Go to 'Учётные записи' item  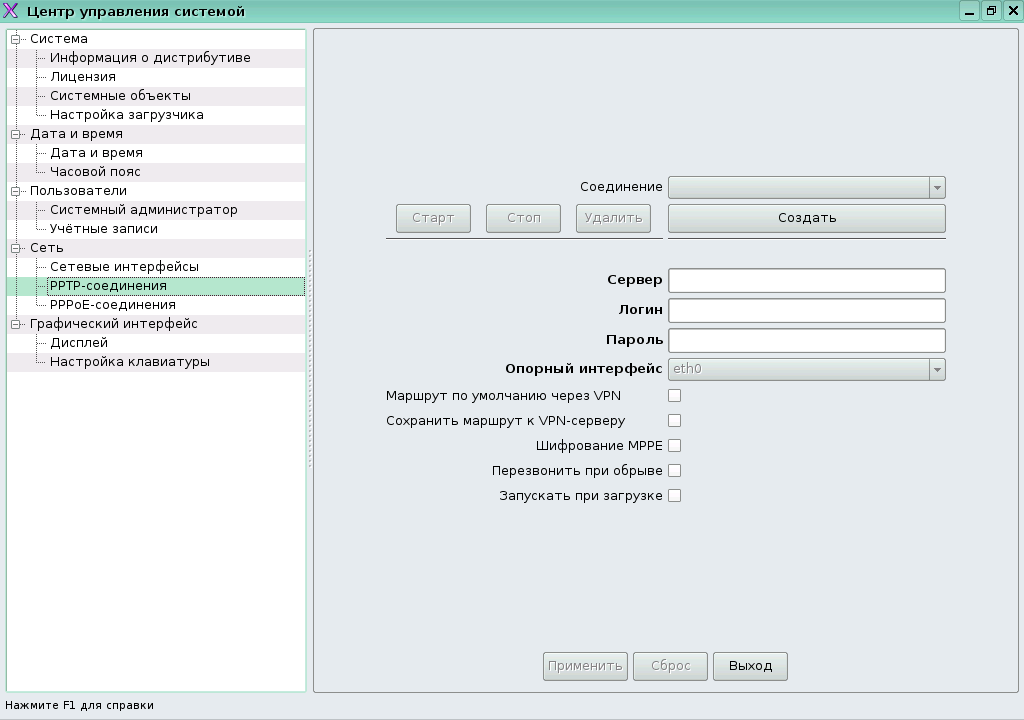[x=104, y=229]
